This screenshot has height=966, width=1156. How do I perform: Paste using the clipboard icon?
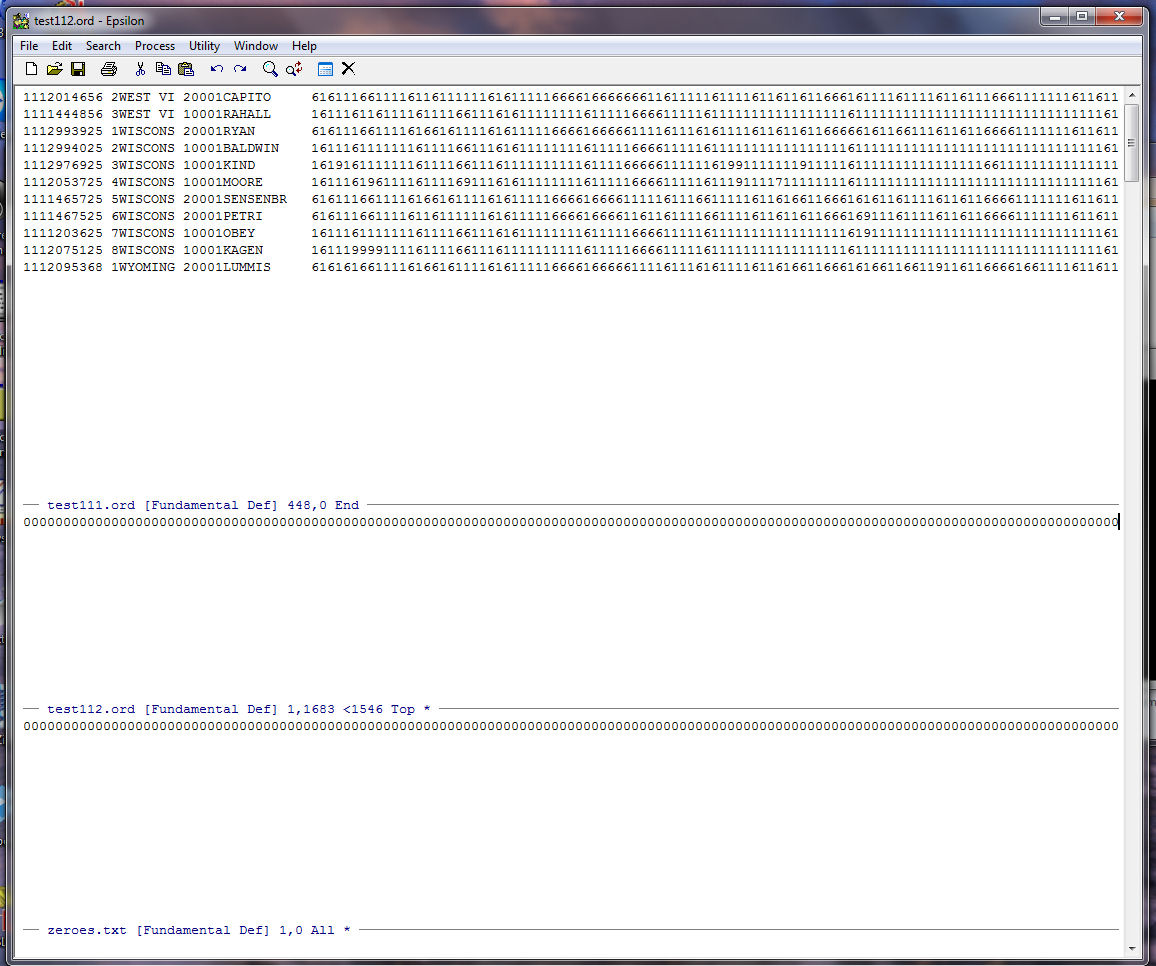pos(186,69)
